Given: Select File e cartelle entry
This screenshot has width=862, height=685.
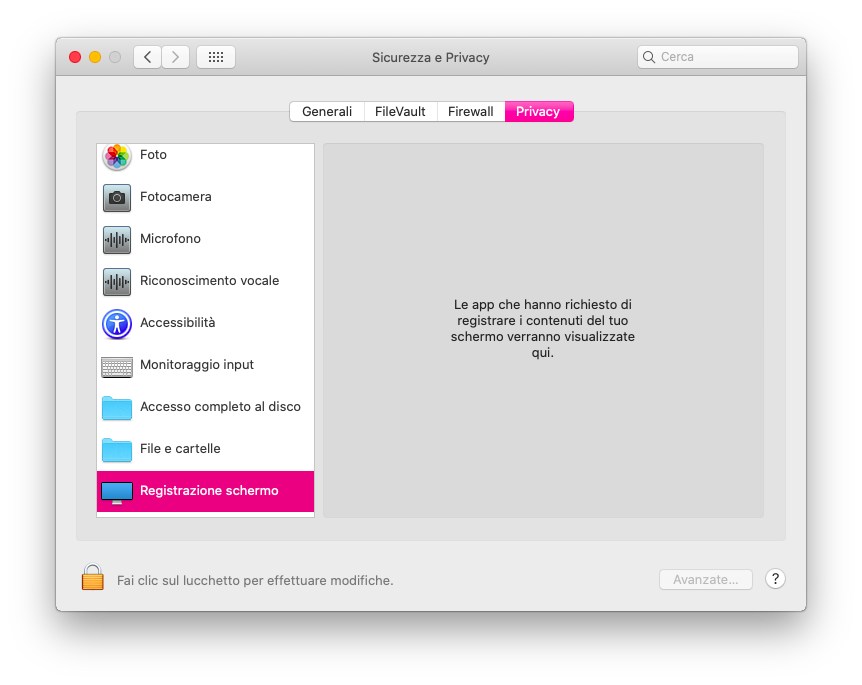Looking at the screenshot, I should click(x=206, y=450).
